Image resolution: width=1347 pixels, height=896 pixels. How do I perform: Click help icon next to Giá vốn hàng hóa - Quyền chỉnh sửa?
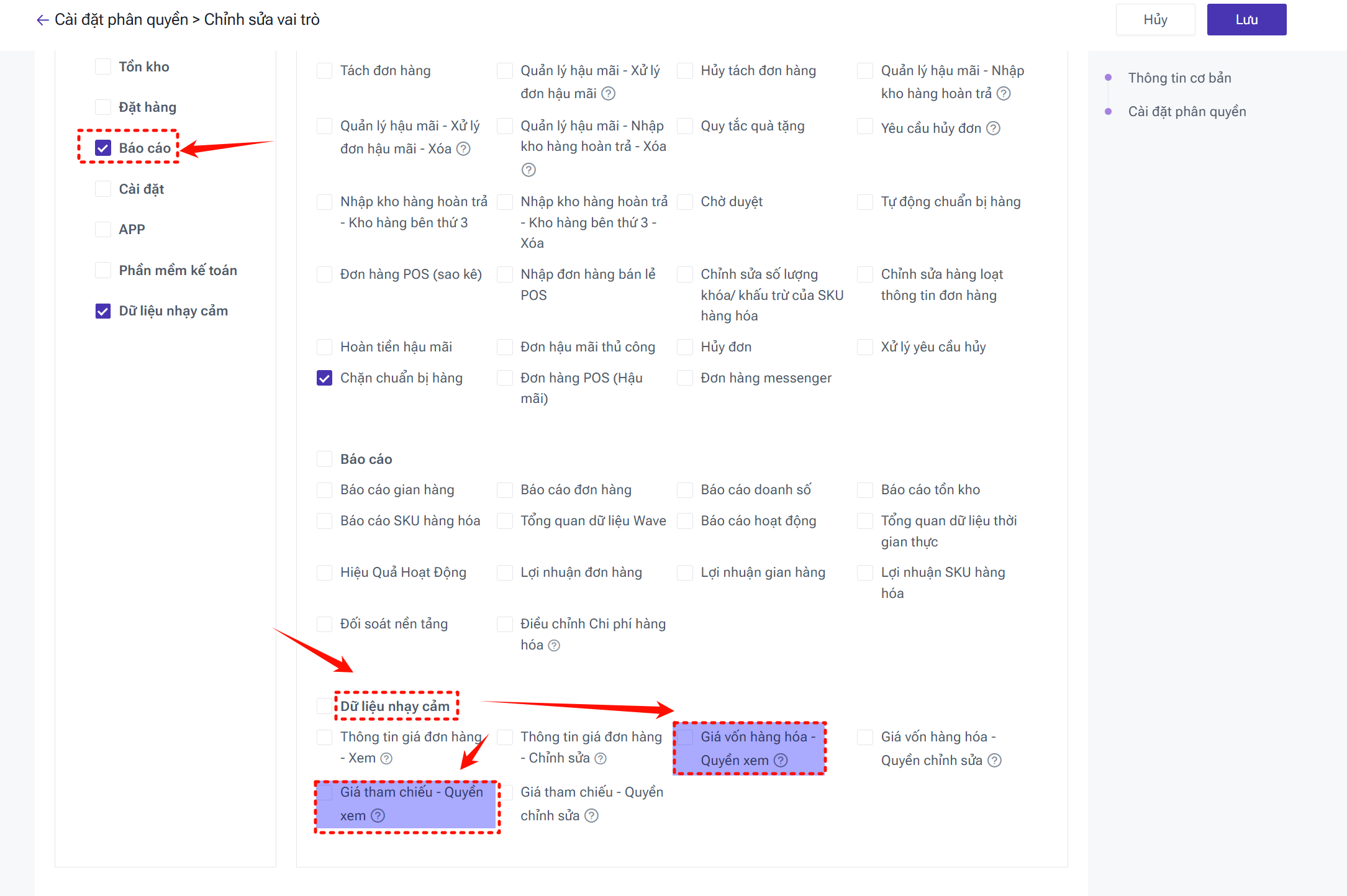[994, 761]
